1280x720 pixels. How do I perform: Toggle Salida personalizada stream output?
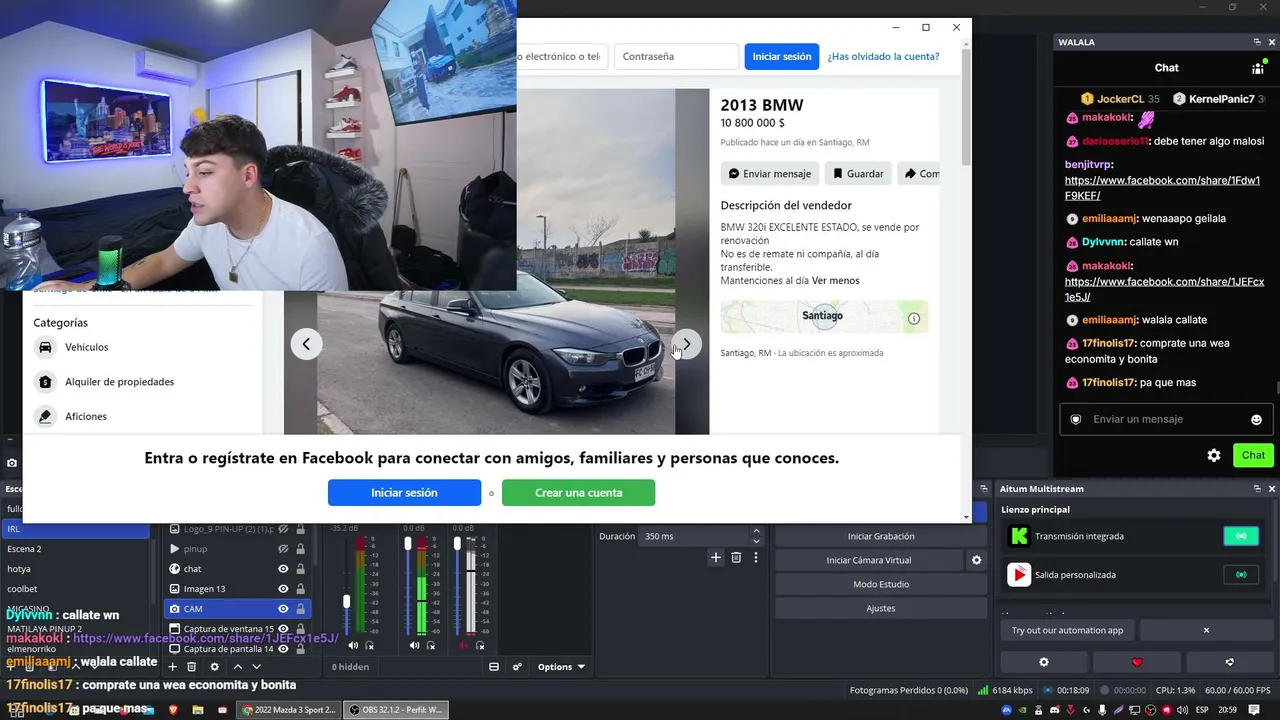click(1241, 575)
